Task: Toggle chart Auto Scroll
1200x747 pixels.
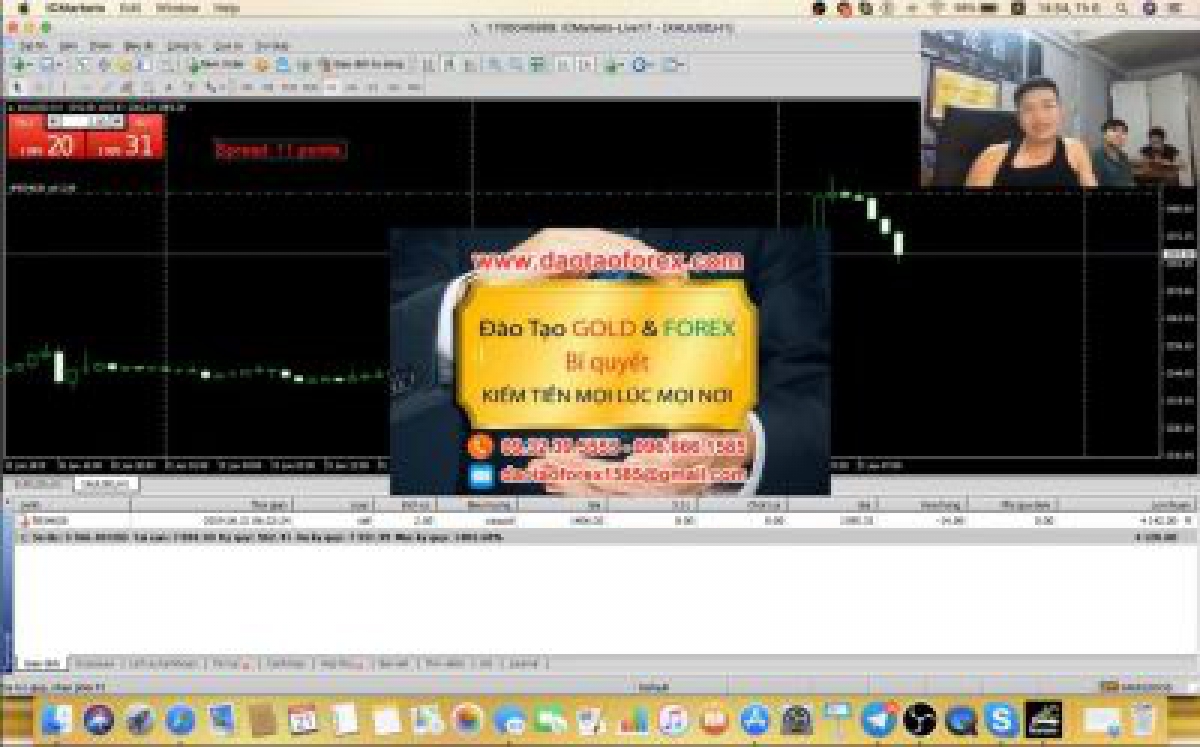Action: click(x=563, y=64)
